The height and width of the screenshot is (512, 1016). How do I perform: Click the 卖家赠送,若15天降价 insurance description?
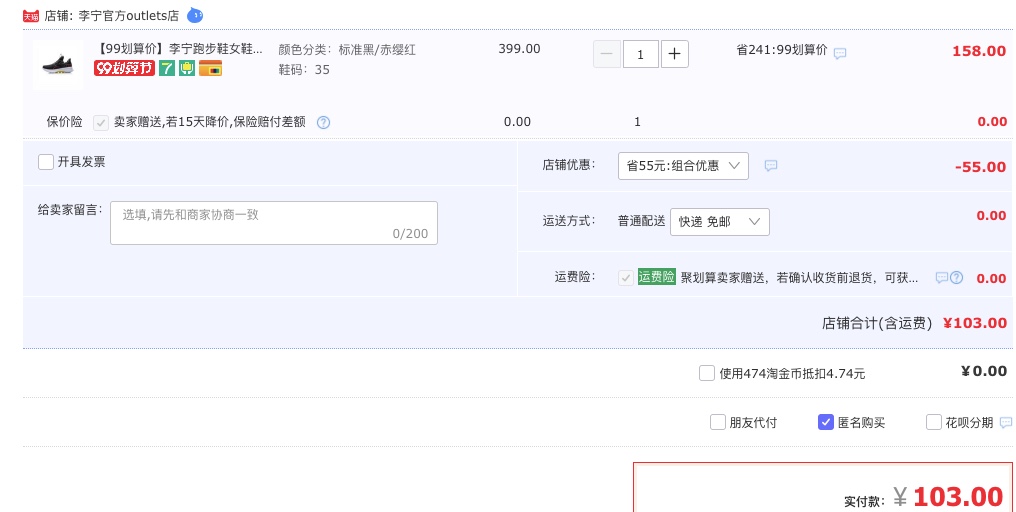209,122
